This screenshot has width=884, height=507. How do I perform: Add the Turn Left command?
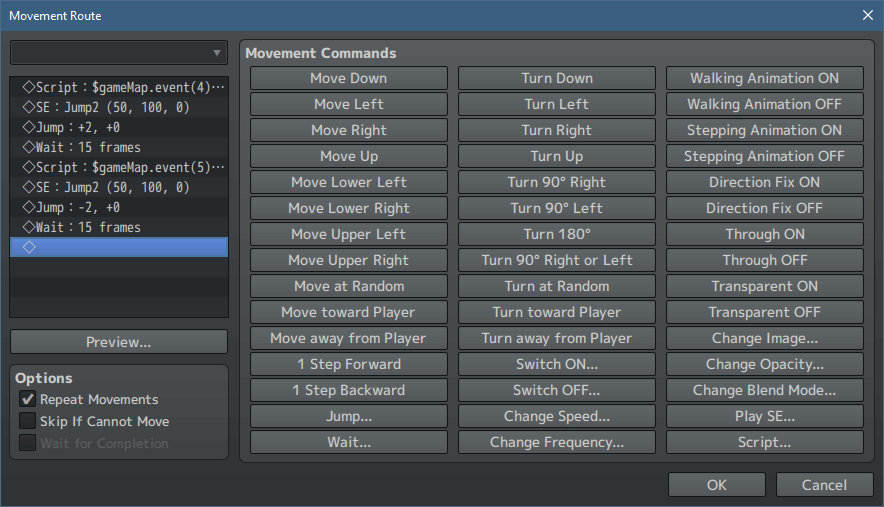[557, 104]
